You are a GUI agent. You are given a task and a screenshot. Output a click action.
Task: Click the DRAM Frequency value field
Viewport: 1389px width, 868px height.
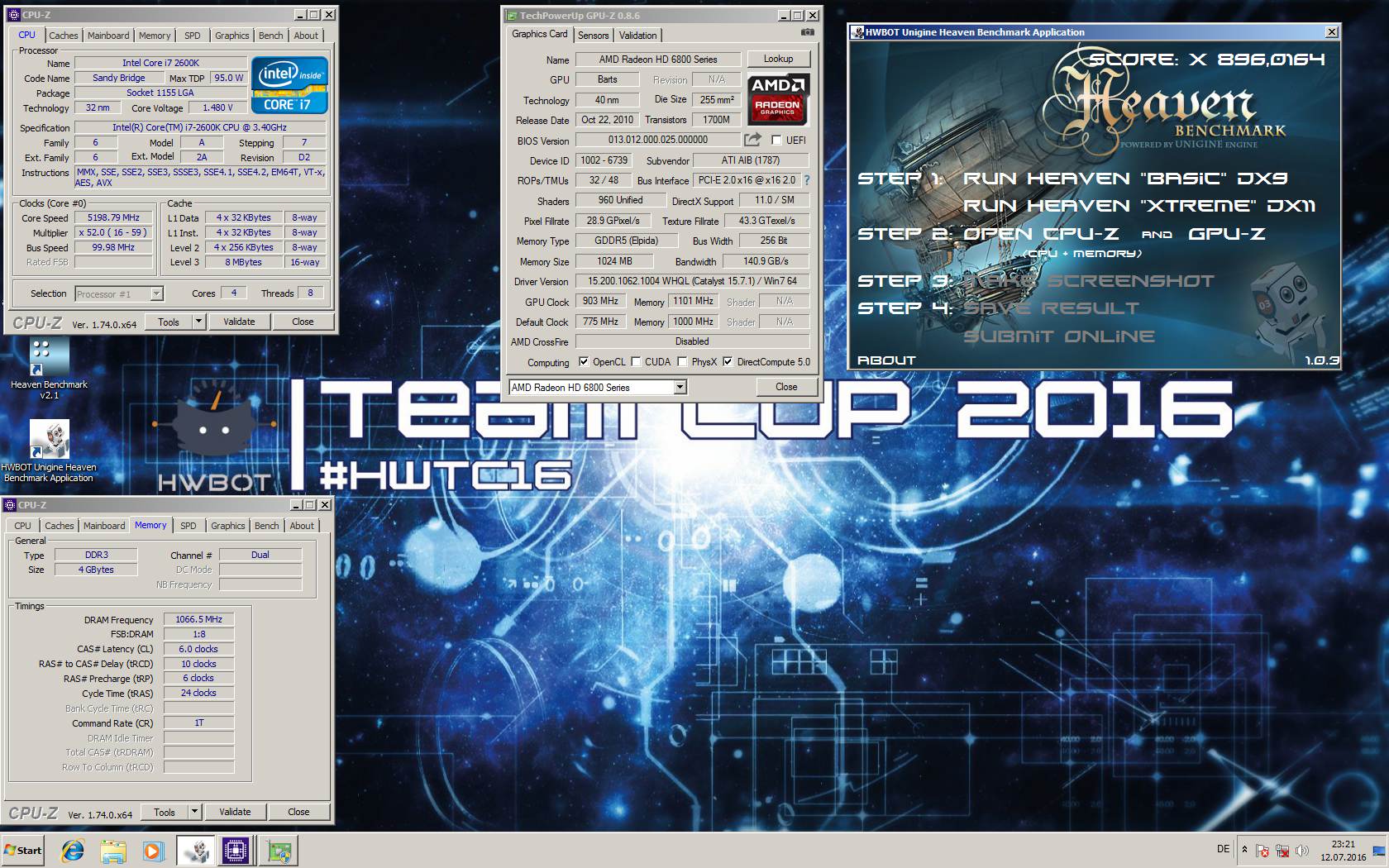[198, 619]
